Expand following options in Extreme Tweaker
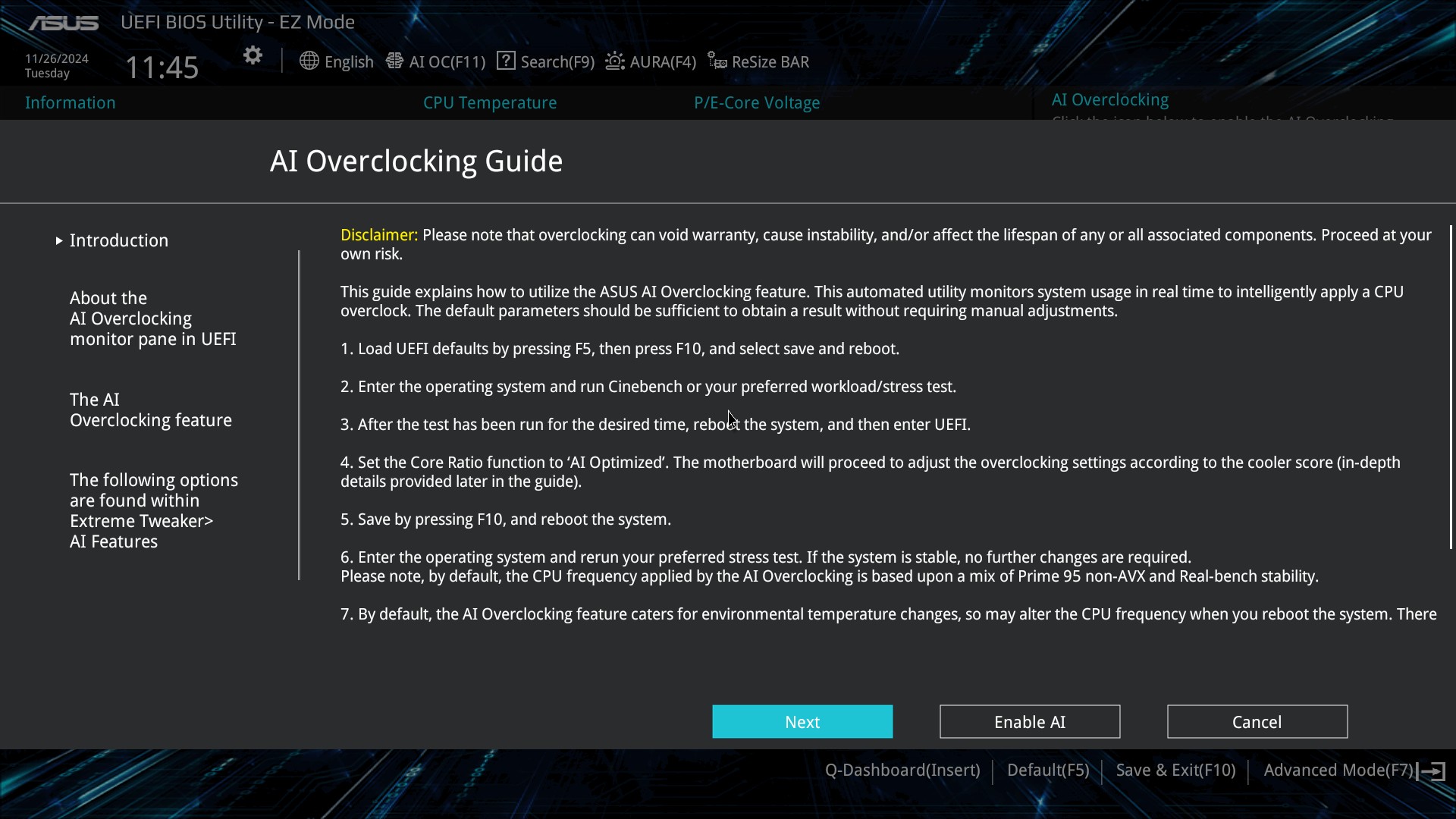Viewport: 1456px width, 819px height. pyautogui.click(x=153, y=510)
